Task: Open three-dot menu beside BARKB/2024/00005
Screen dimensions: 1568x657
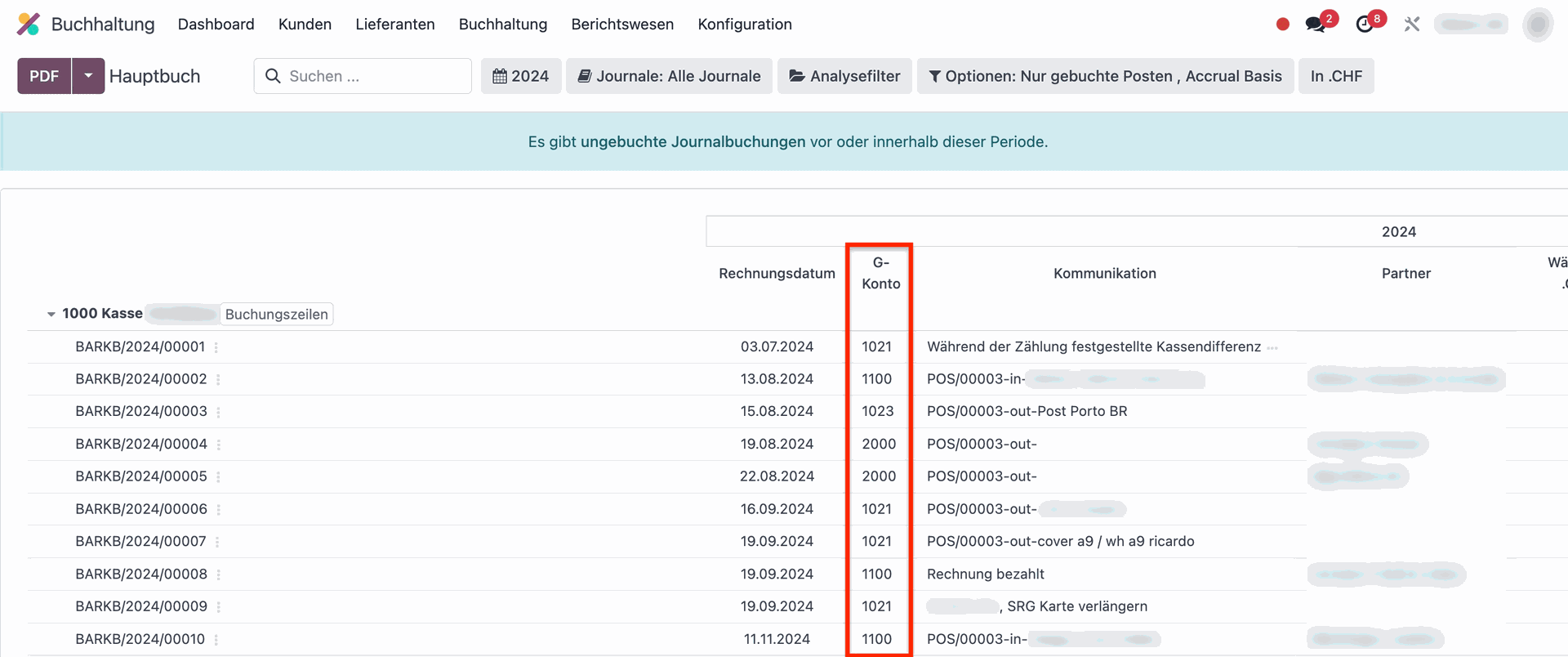Action: coord(218,476)
